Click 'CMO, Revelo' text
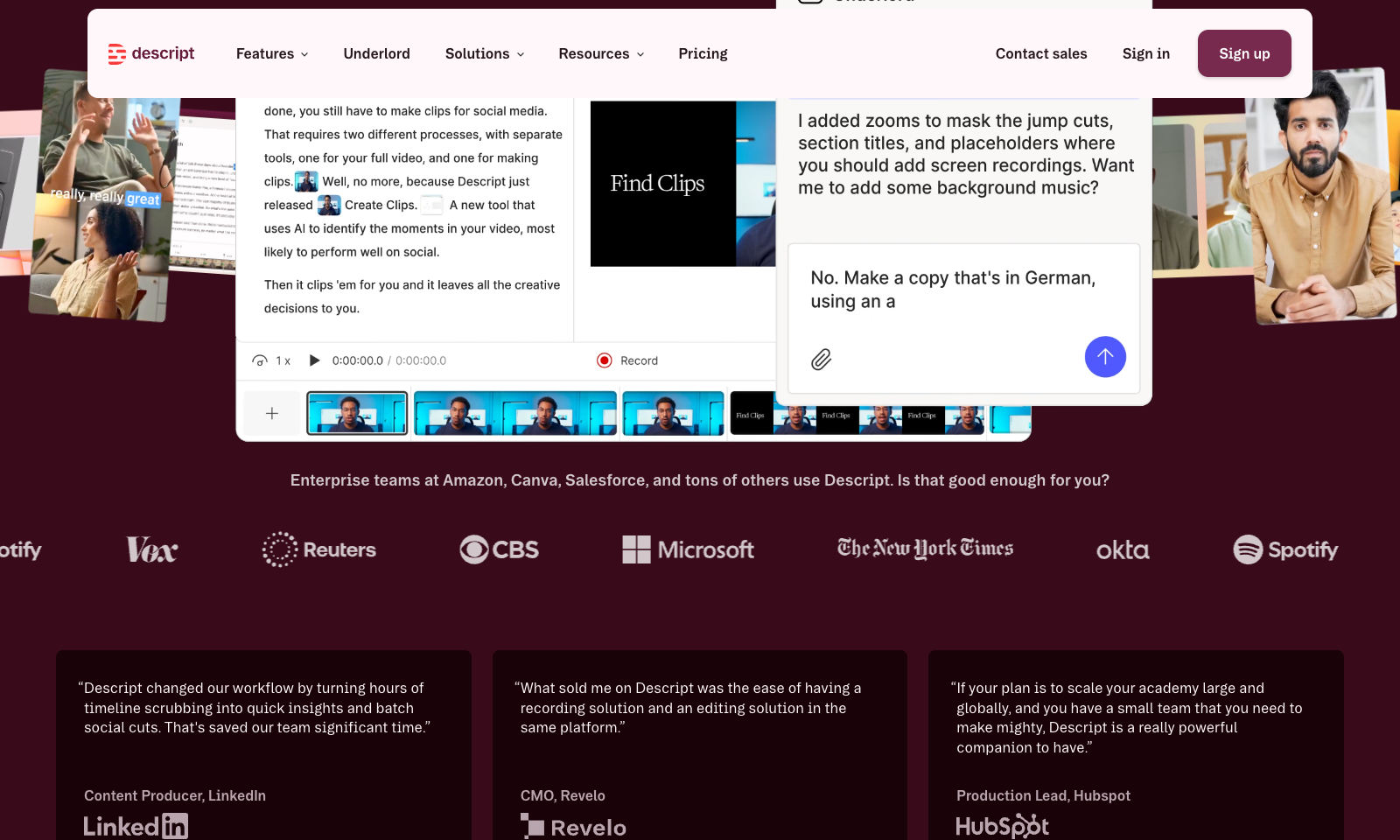 pos(563,795)
